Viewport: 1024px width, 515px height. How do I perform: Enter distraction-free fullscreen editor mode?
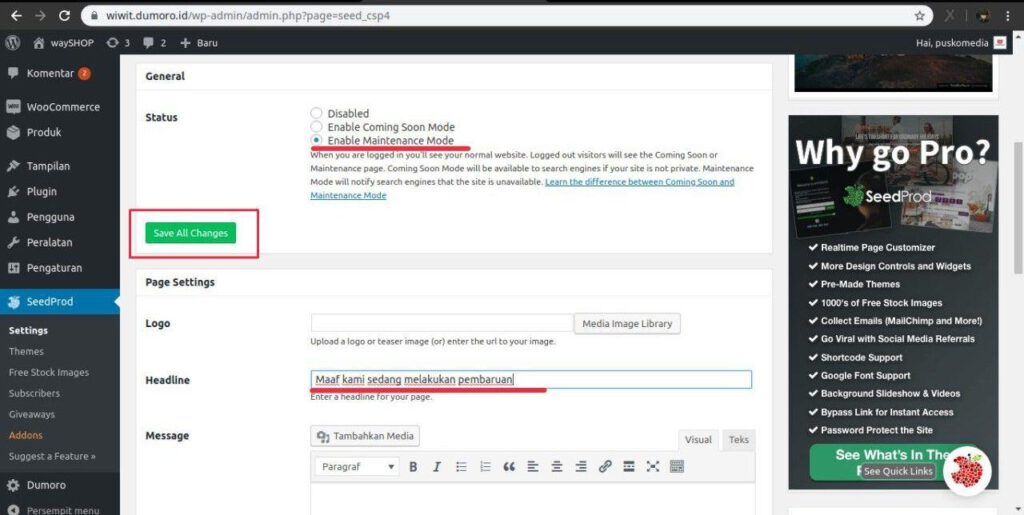[653, 467]
